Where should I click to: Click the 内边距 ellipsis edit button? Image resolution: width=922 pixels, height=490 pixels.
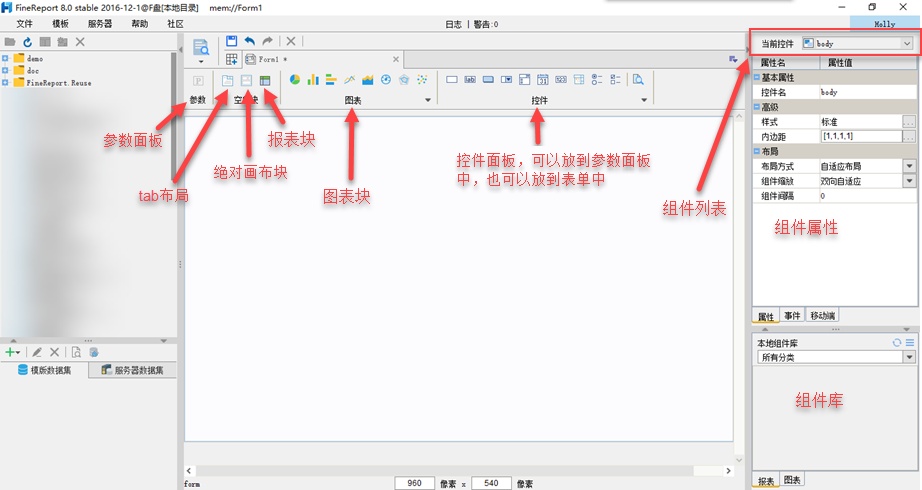click(909, 136)
